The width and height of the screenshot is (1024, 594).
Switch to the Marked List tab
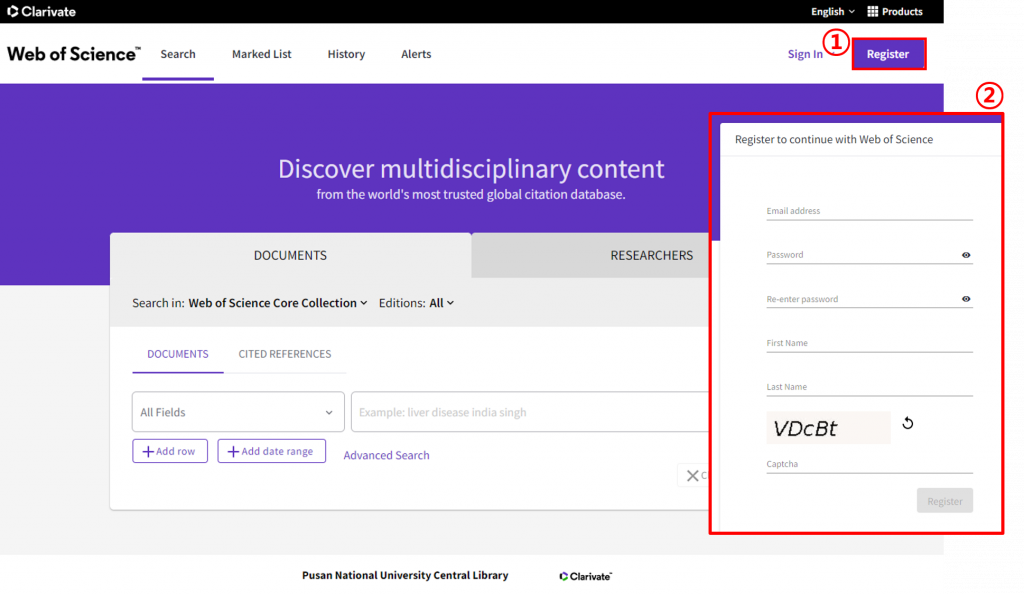pos(262,54)
